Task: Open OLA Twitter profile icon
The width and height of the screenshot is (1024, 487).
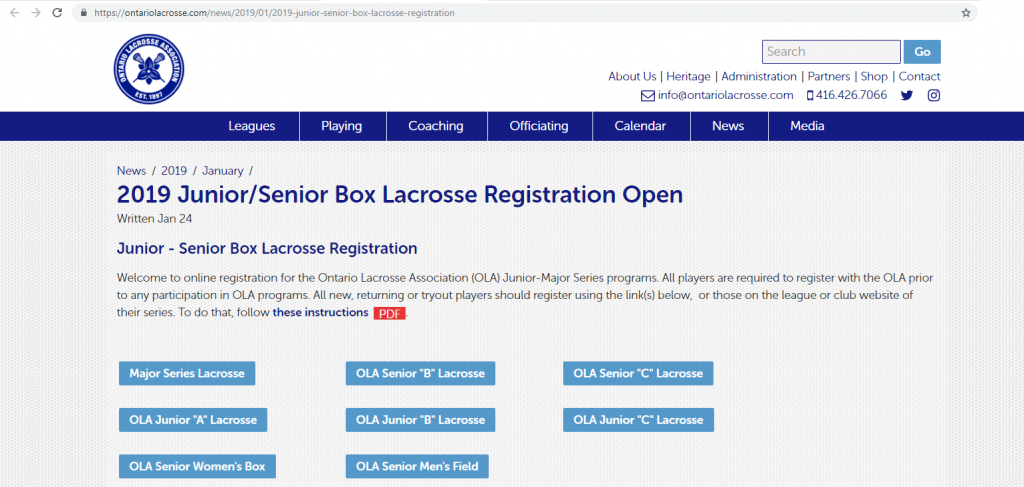Action: pos(906,95)
